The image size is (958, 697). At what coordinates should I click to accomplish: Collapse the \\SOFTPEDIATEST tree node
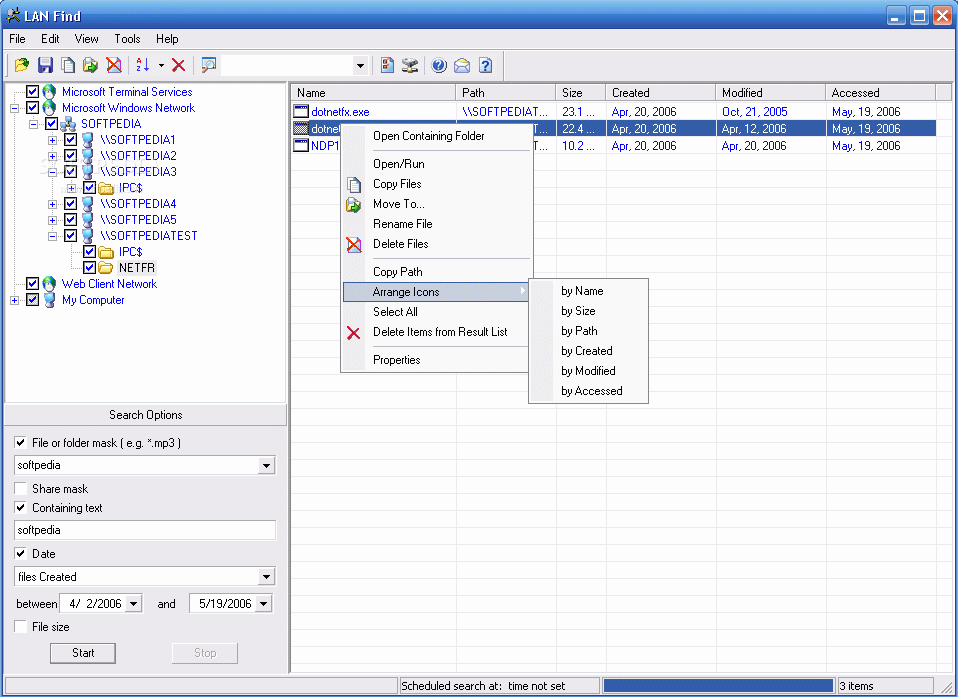(52, 236)
